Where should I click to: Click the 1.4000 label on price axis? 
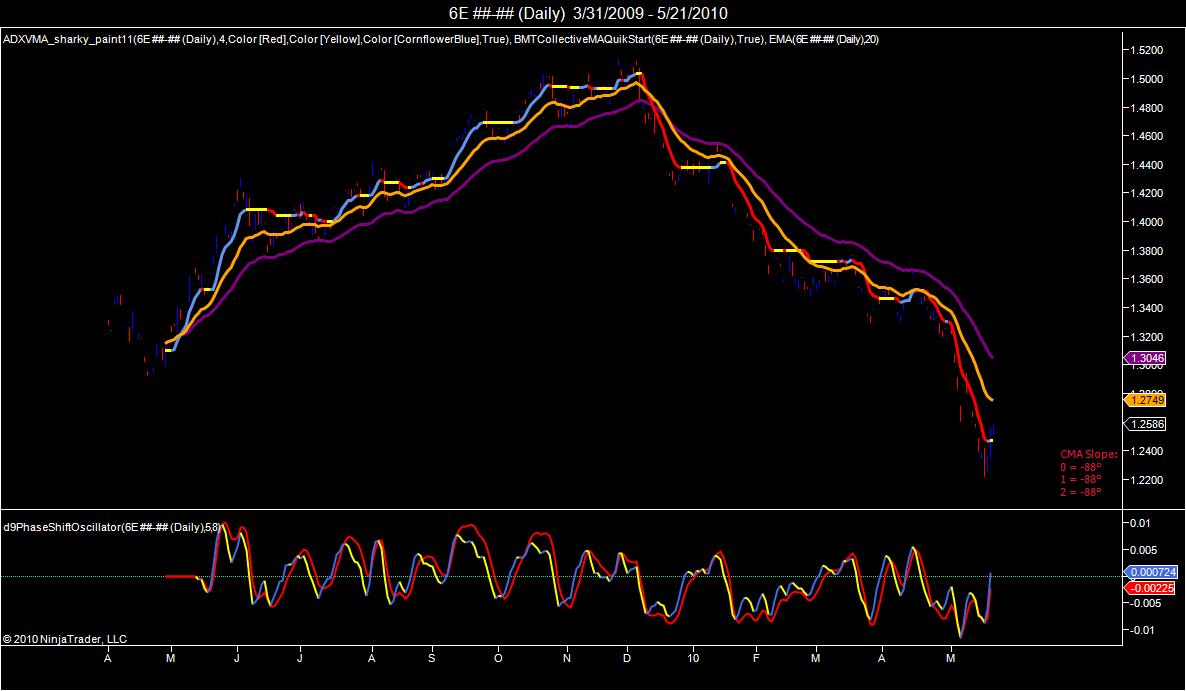[x=1147, y=222]
